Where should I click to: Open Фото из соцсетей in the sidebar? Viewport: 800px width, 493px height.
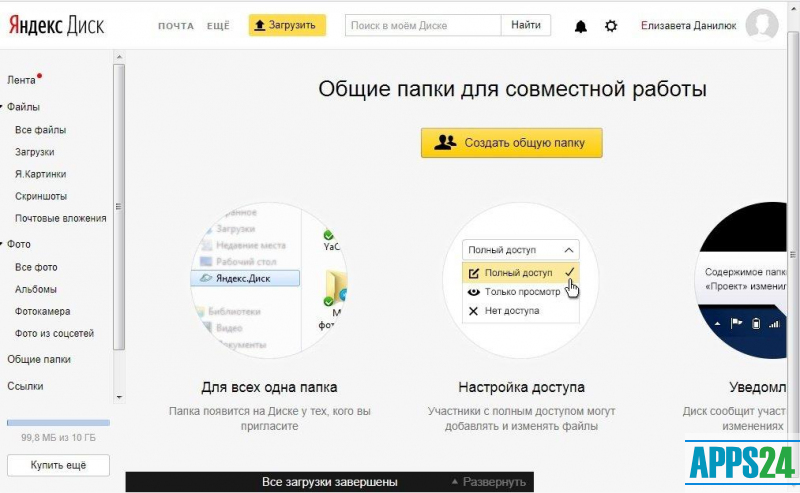tap(55, 334)
